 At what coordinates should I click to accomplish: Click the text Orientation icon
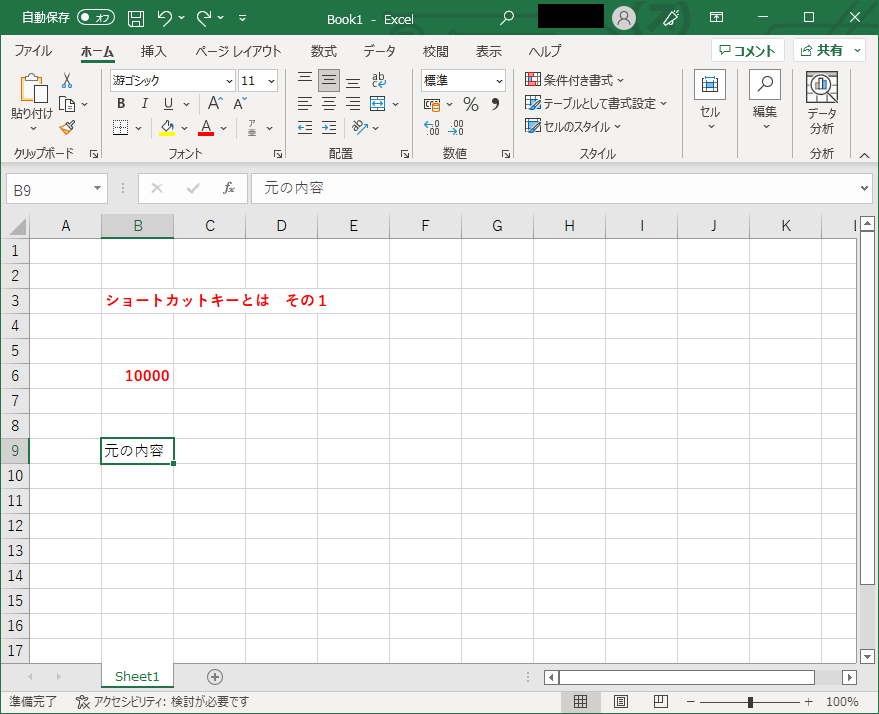point(360,128)
